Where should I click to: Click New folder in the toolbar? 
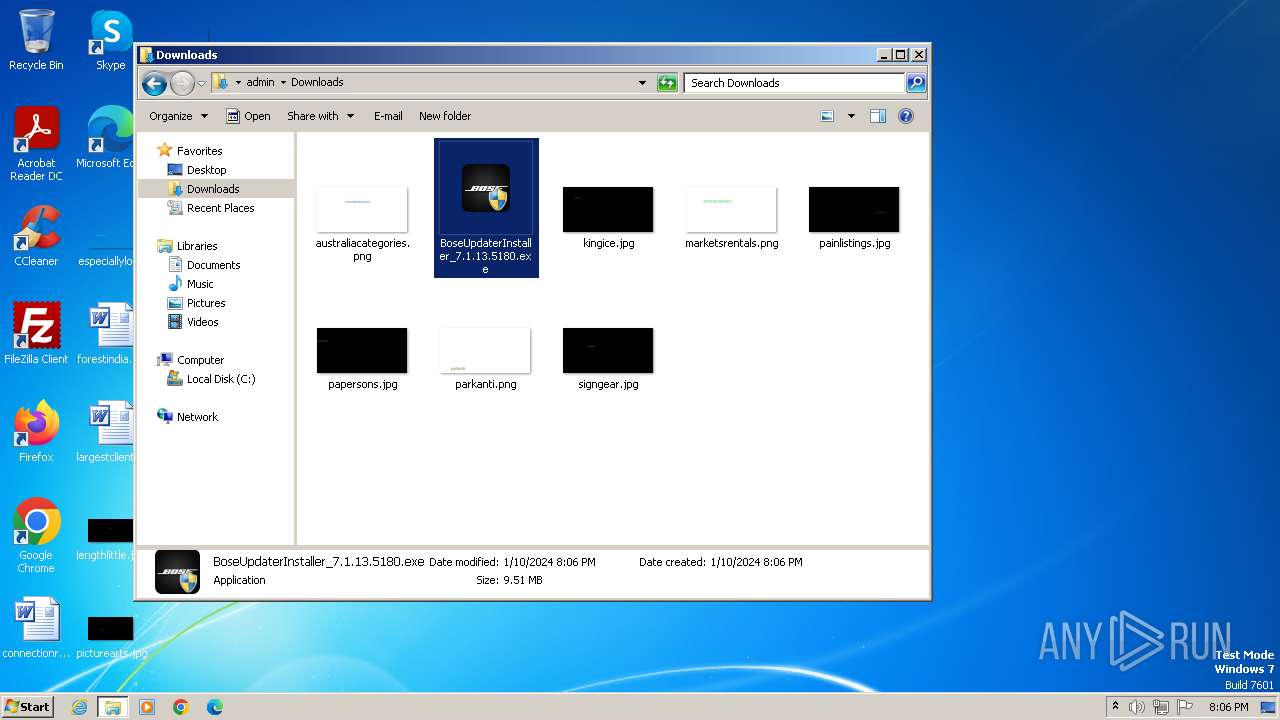(x=445, y=116)
